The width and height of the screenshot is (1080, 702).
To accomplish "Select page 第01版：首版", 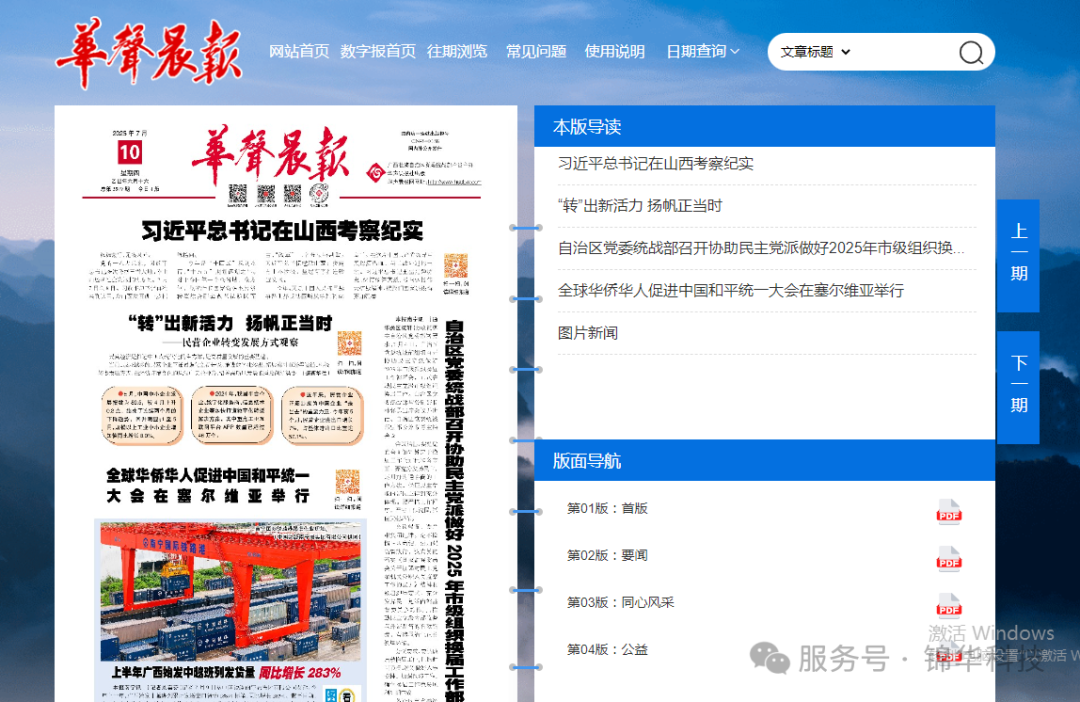I will 607,508.
